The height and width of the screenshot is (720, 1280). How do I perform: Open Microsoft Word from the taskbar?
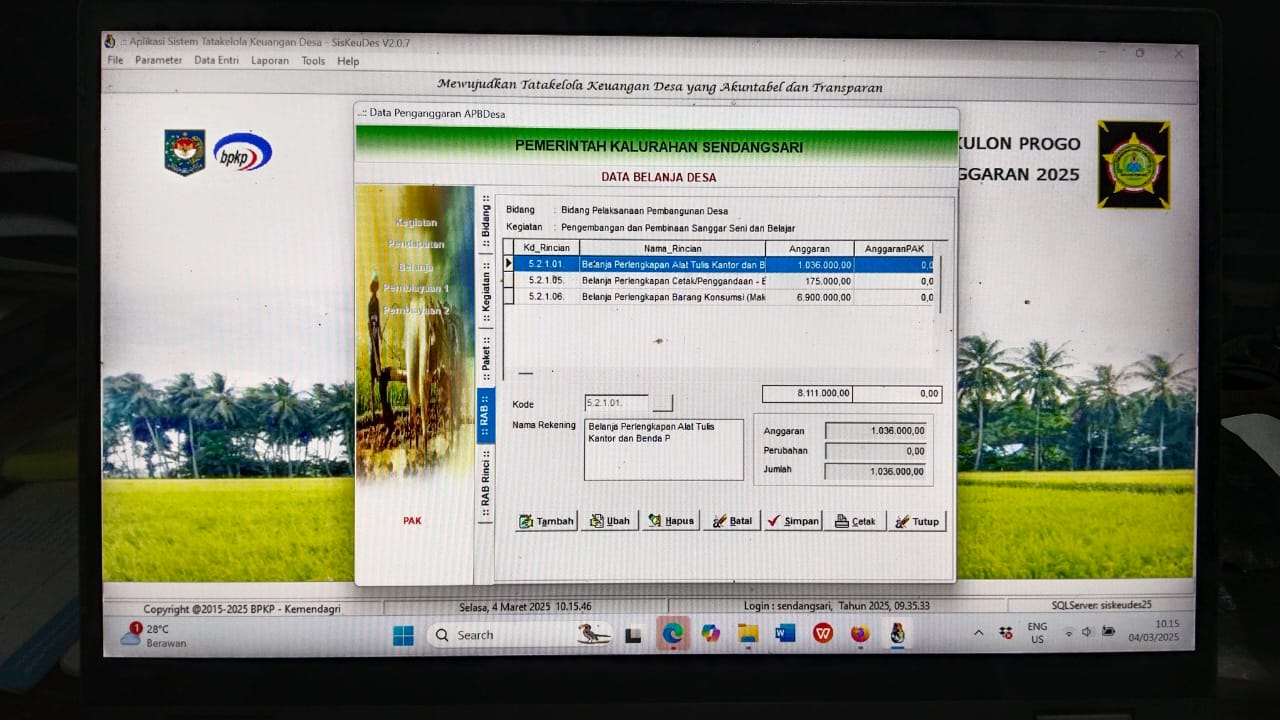click(x=785, y=634)
